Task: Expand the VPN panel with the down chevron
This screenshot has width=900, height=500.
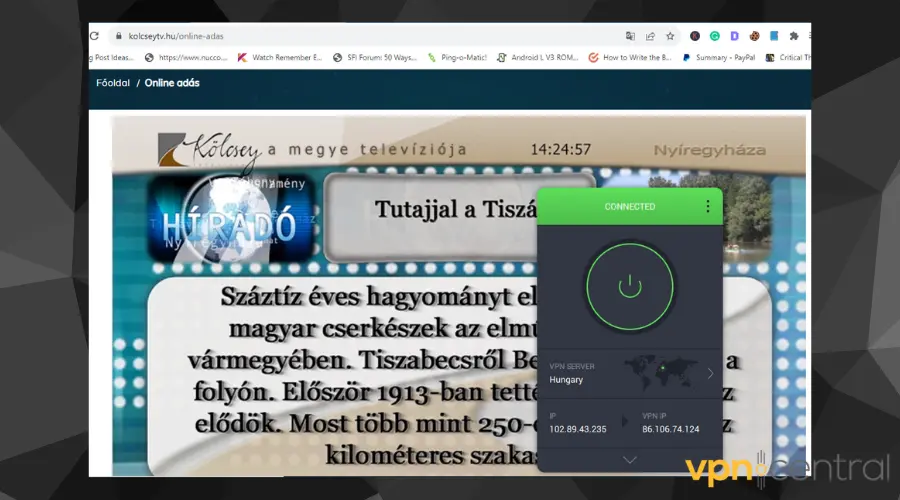Action: pyautogui.click(x=630, y=460)
